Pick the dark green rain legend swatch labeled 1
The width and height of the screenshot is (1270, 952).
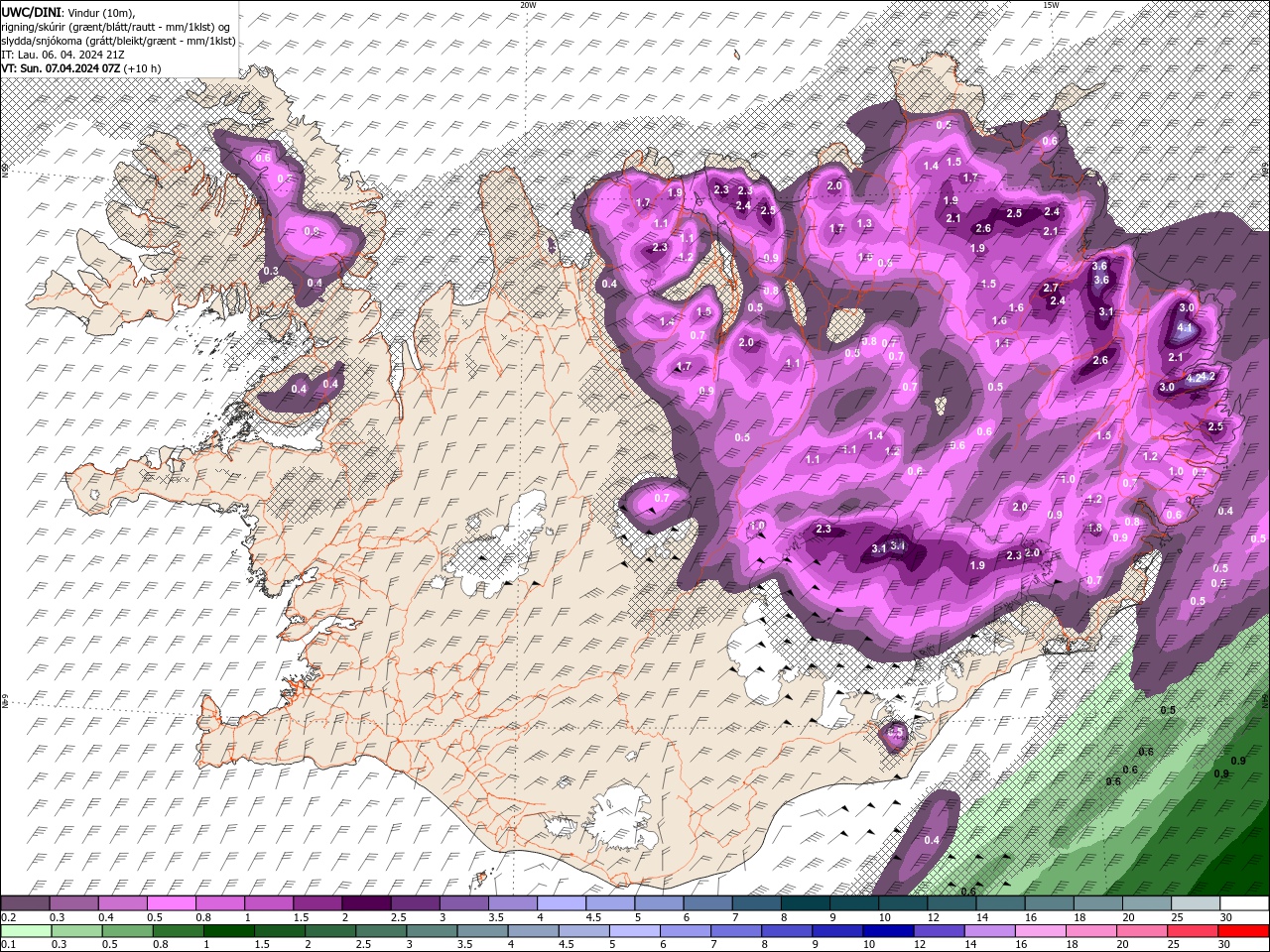pos(228,931)
